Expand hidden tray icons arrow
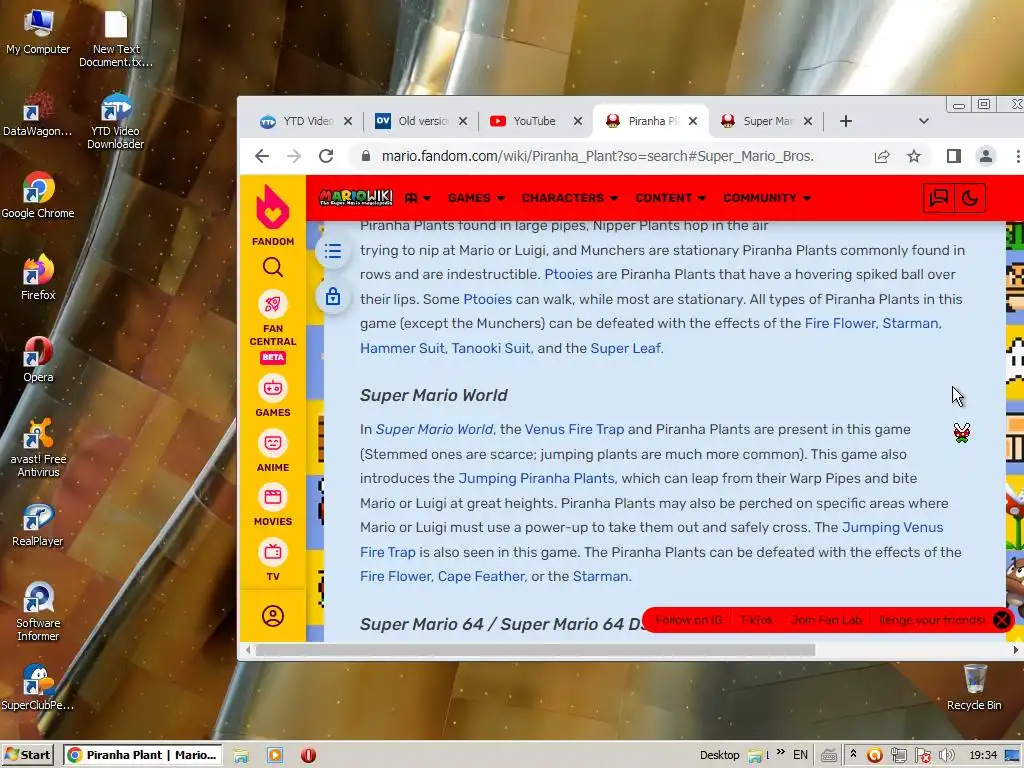1024x768 pixels. 853,754
